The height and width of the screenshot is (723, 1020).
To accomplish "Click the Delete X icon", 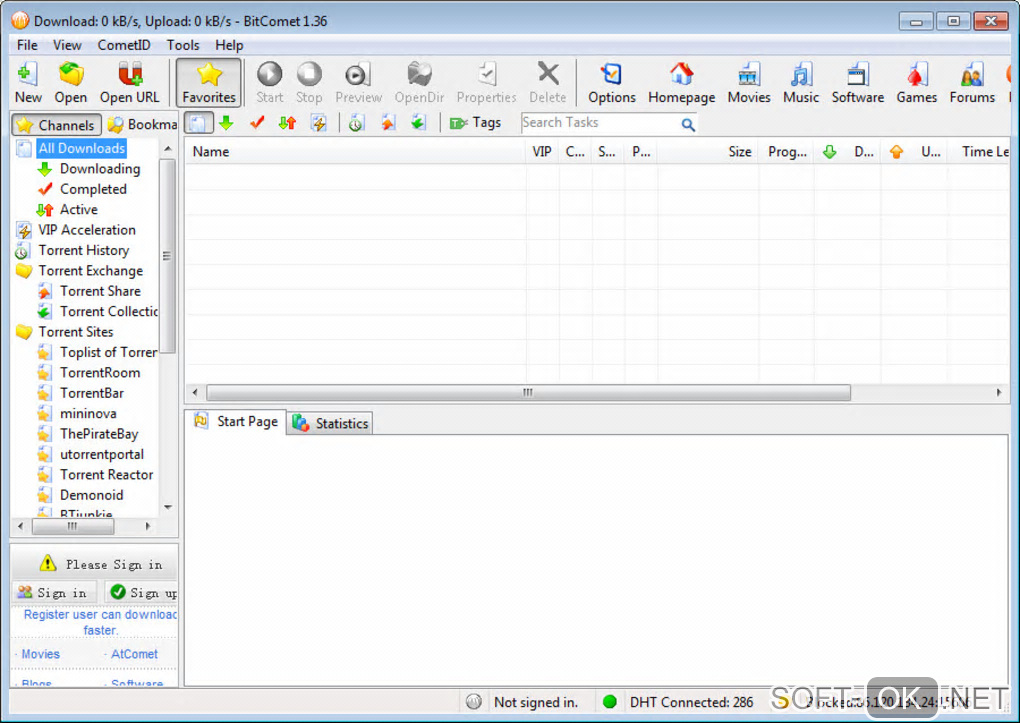I will point(548,83).
